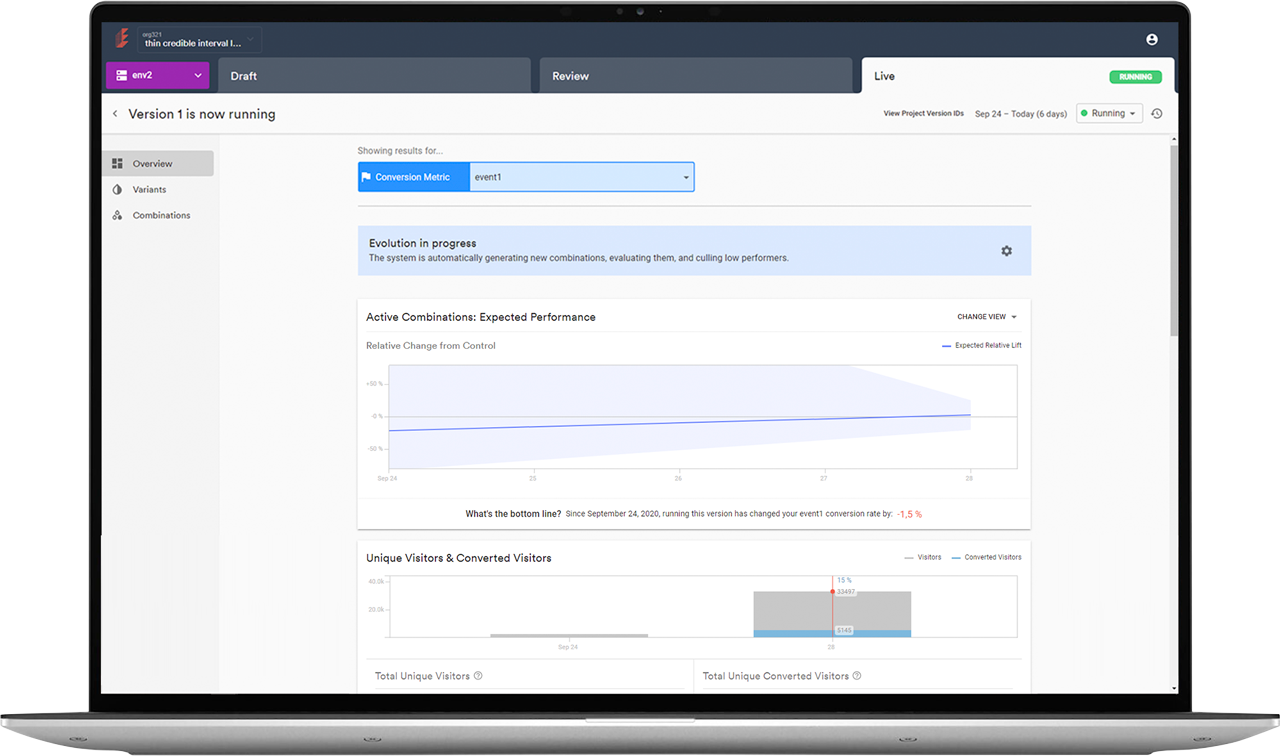
Task: Open the Combinations sidebar item
Action: [x=158, y=215]
